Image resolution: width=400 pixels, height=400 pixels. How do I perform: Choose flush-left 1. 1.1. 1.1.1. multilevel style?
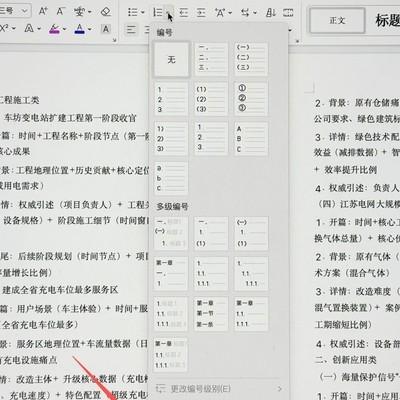[211, 274]
